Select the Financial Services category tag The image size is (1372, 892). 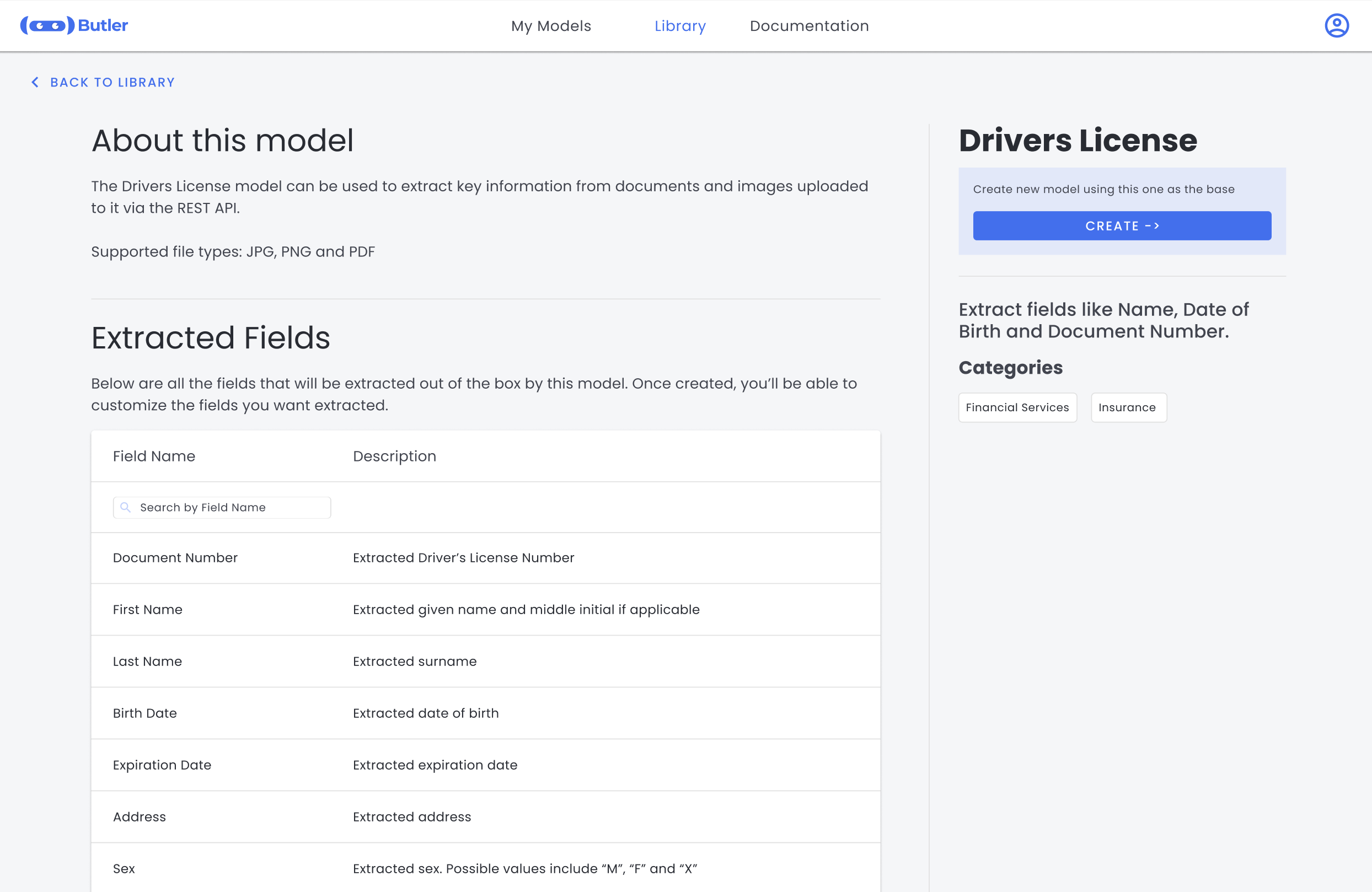[1017, 407]
